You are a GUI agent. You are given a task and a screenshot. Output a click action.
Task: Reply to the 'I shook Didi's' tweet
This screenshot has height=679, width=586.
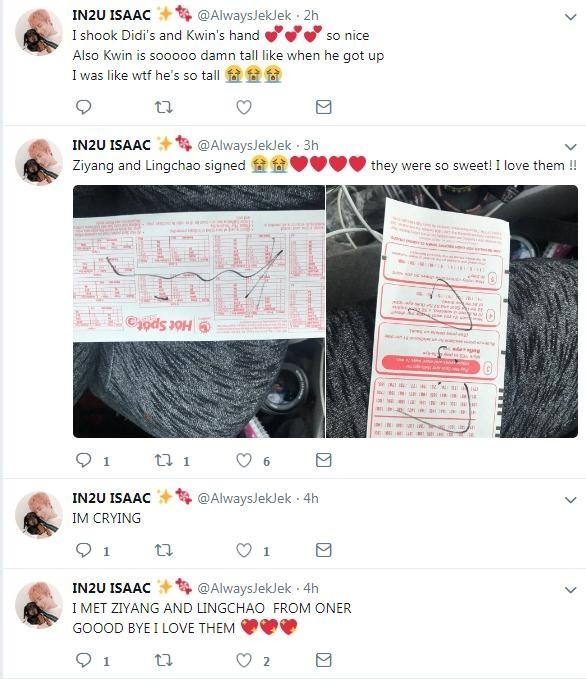click(83, 107)
